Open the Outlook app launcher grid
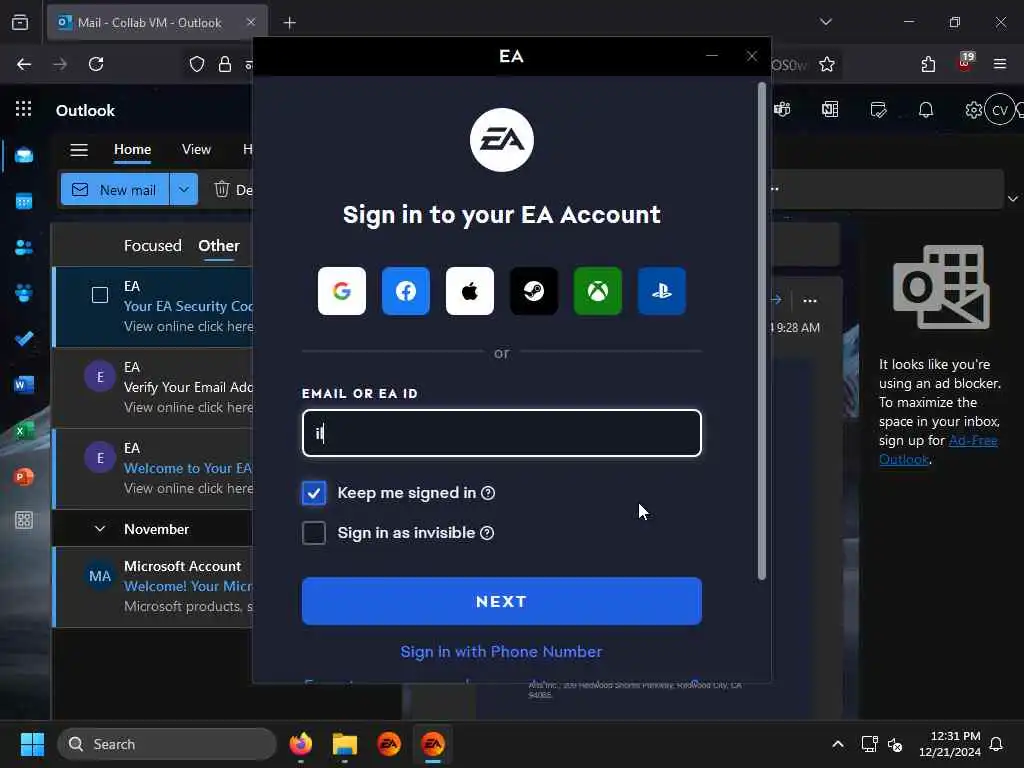 click(x=24, y=109)
